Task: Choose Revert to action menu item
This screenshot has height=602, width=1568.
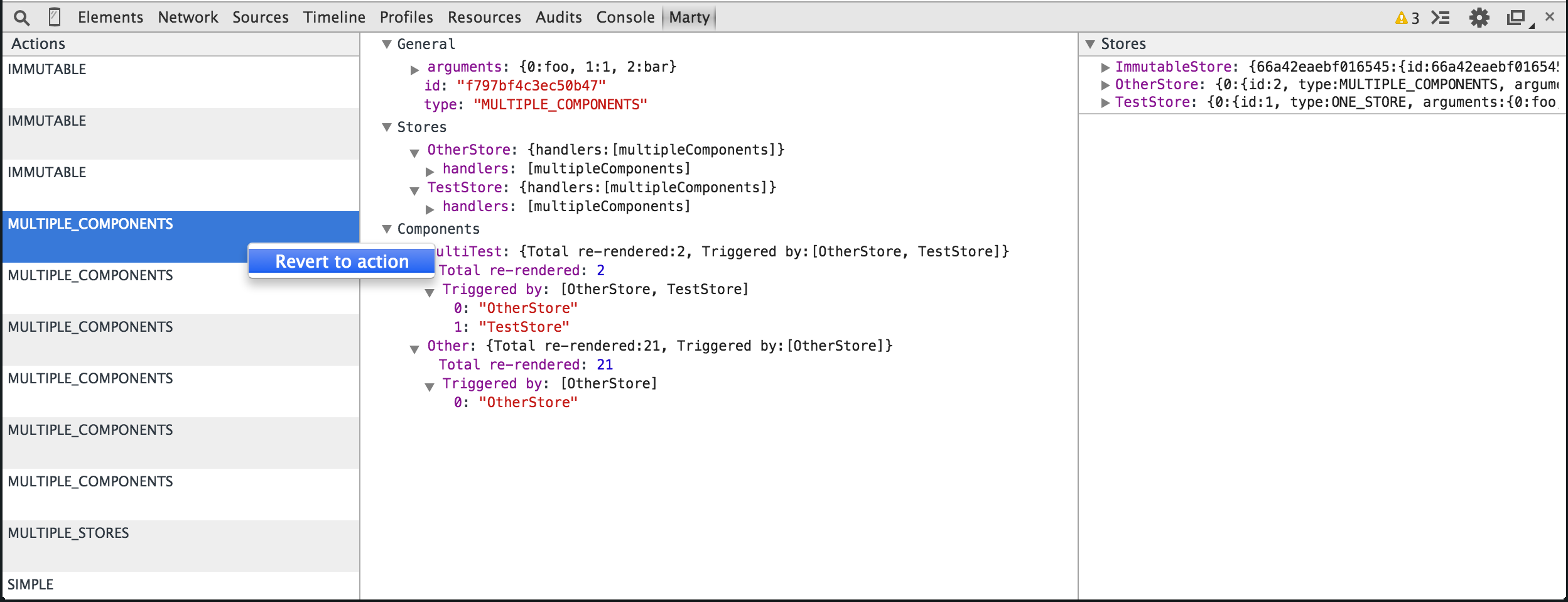Action: (342, 261)
